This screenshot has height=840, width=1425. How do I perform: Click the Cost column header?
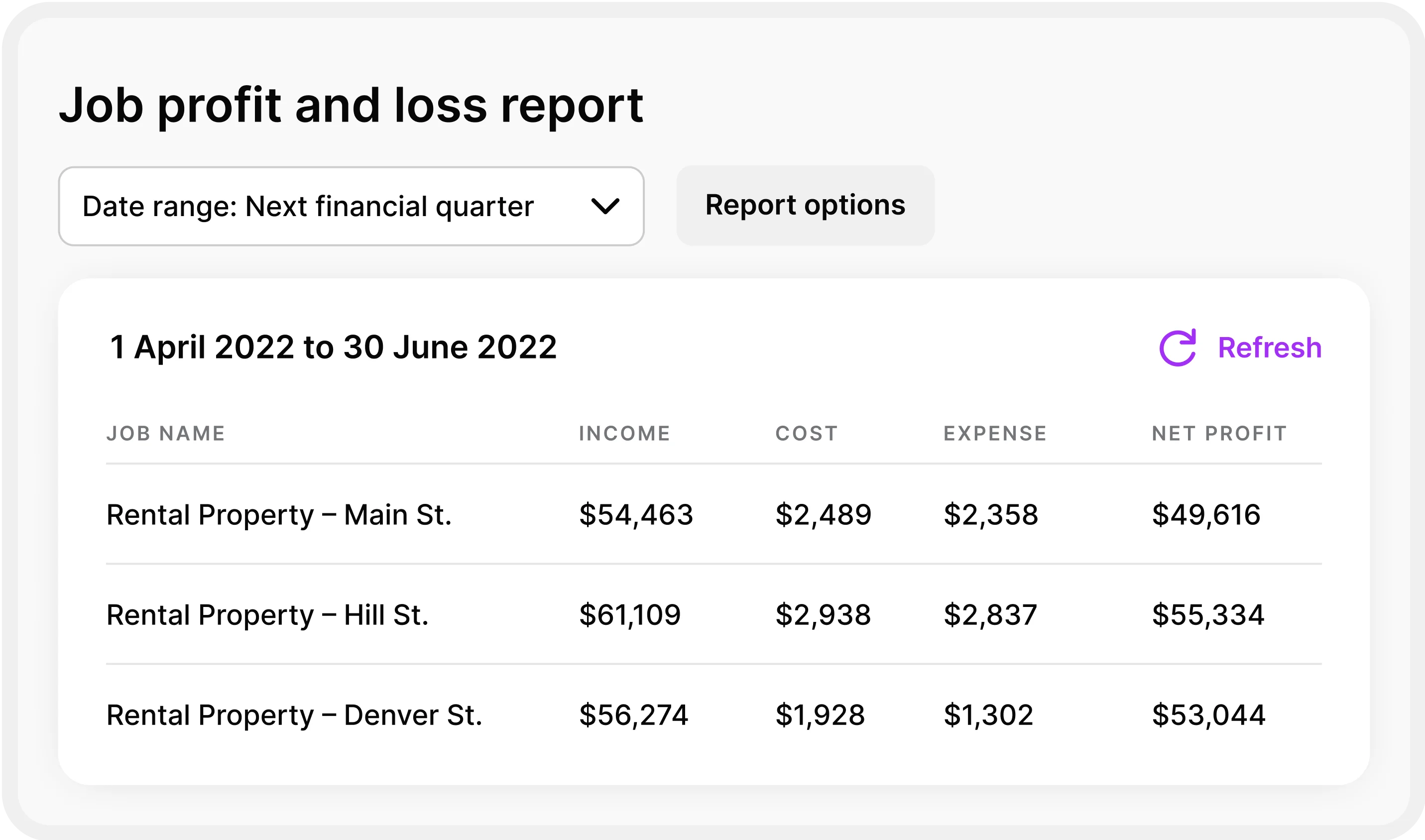(806, 434)
